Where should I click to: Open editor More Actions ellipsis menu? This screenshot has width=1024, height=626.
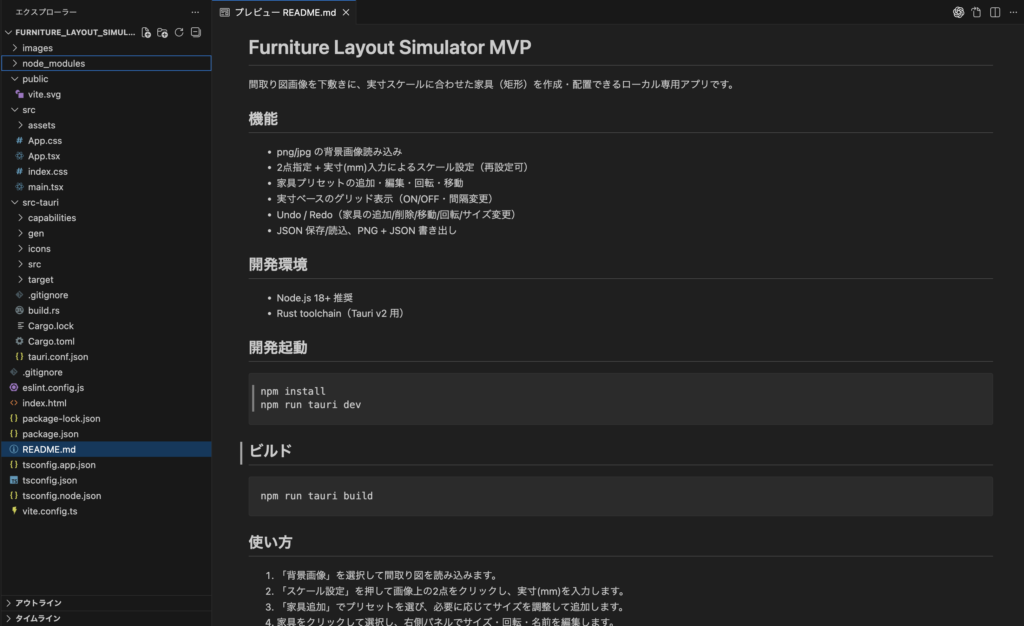point(1013,12)
